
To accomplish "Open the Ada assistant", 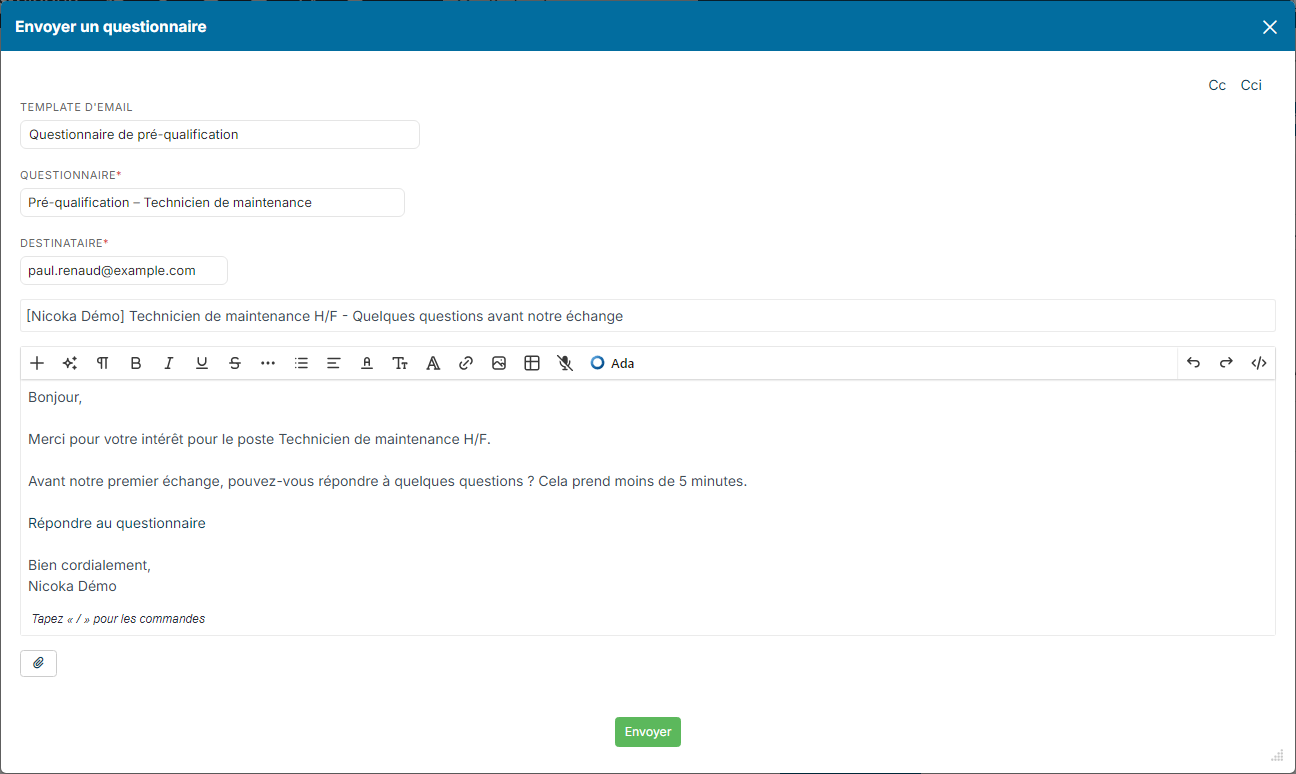I will click(x=612, y=363).
